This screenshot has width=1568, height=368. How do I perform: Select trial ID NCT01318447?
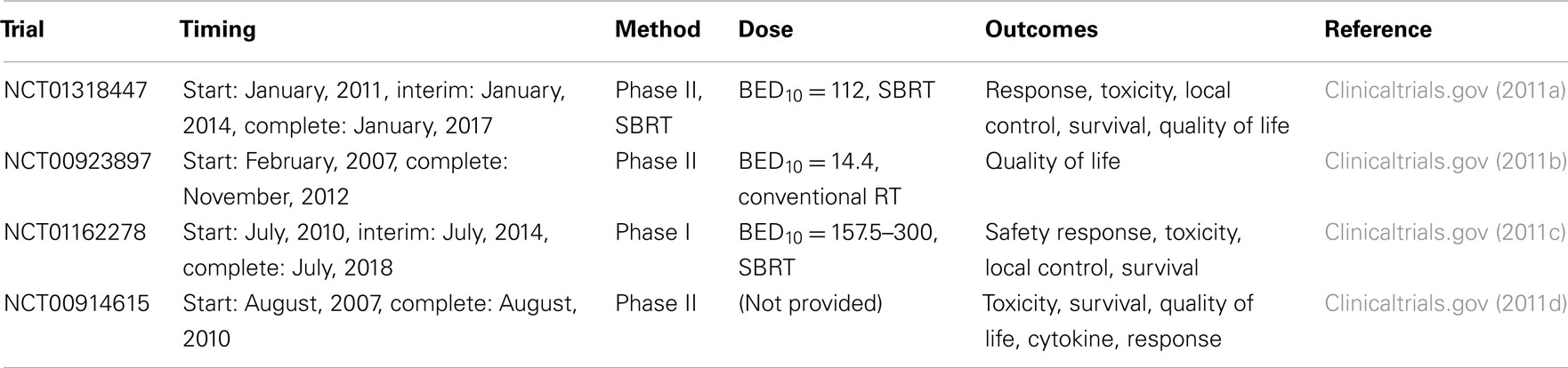(76, 91)
